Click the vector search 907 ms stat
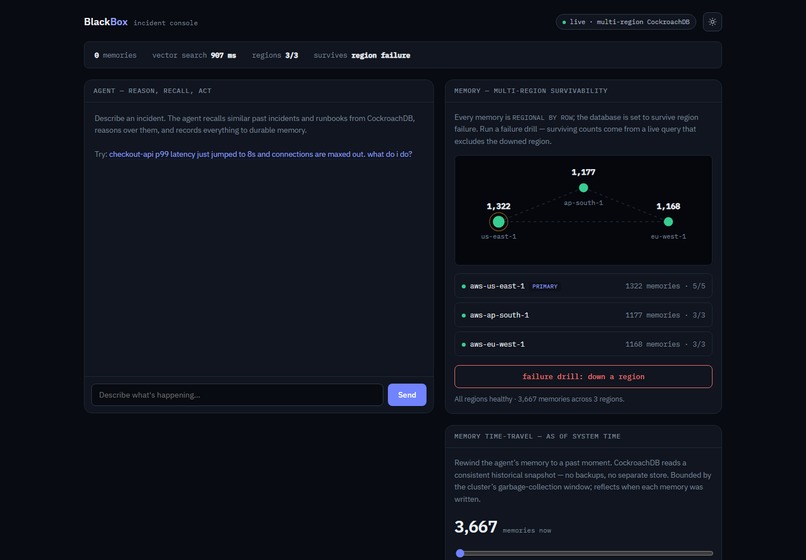Viewport: 806px width, 560px height. (194, 55)
